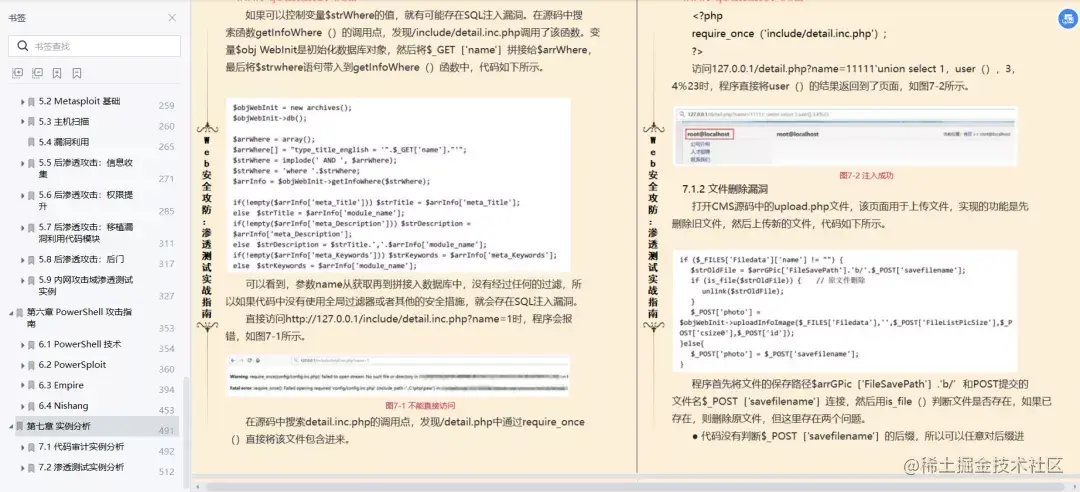Click the 图7-2 injection result screenshot
This screenshot has width=1080, height=492.
click(x=845, y=136)
